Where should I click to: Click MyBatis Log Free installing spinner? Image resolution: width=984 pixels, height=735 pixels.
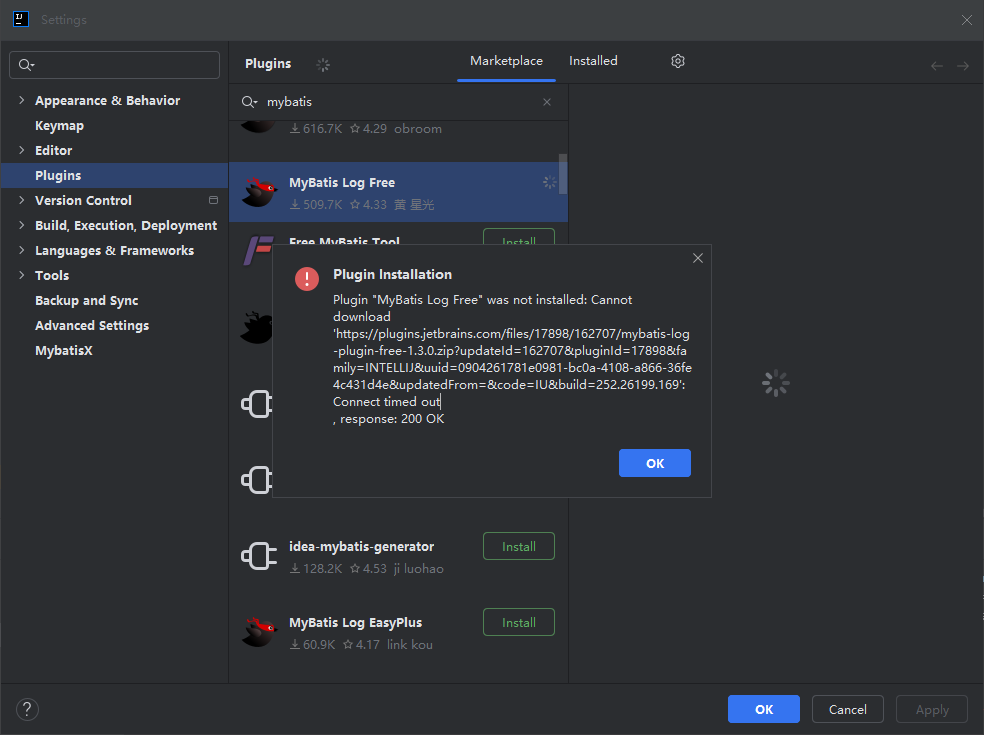[x=550, y=183]
